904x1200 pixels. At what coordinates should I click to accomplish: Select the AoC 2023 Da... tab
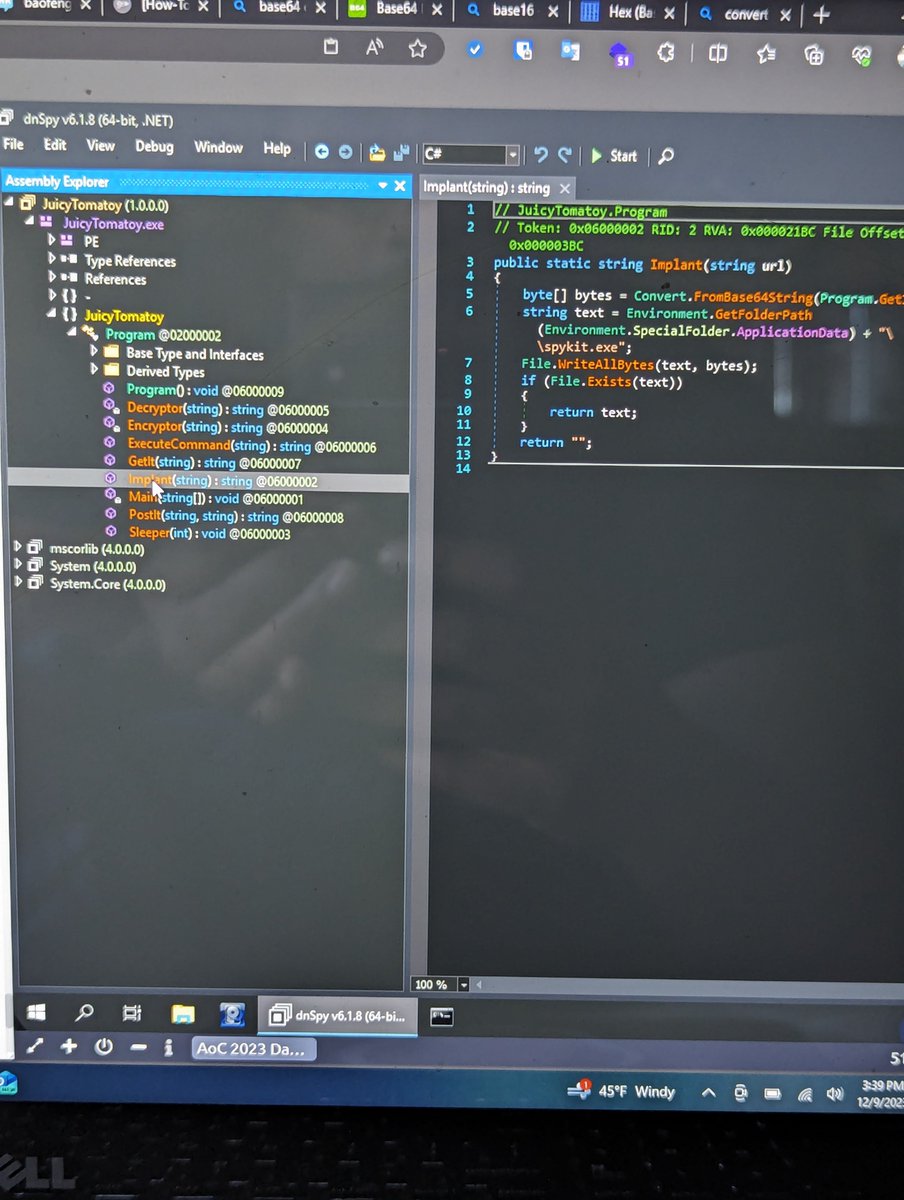coord(253,1049)
